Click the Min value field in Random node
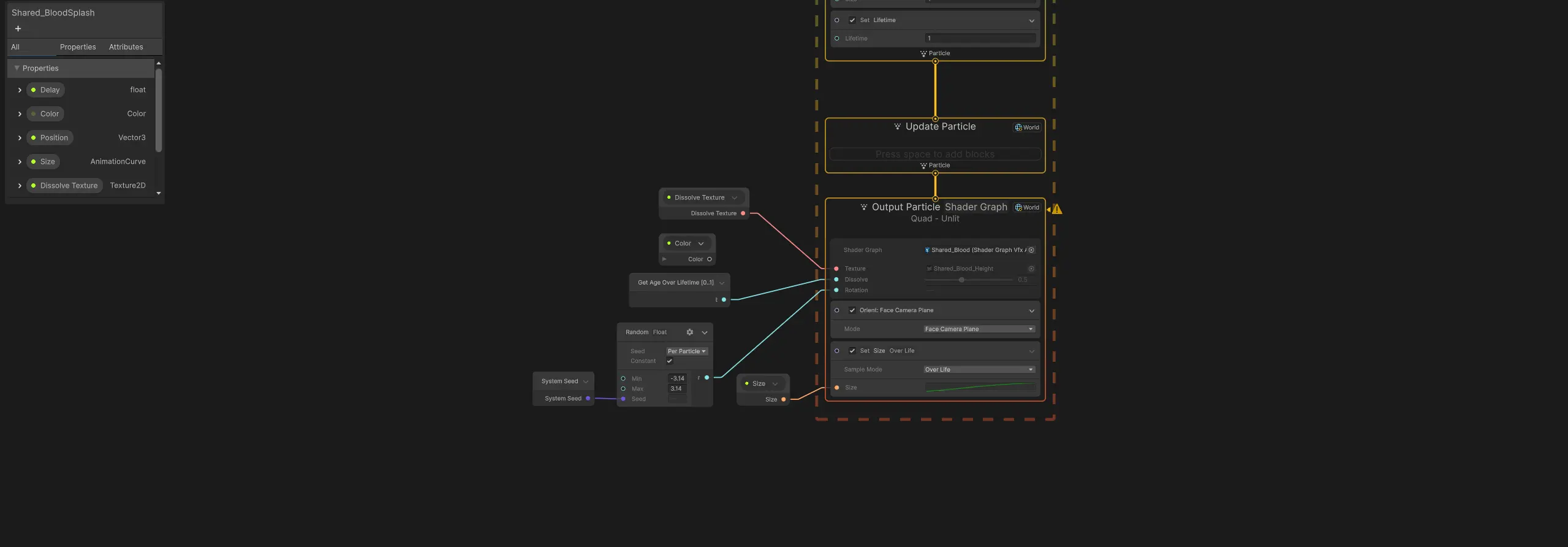1568x547 pixels. point(677,379)
